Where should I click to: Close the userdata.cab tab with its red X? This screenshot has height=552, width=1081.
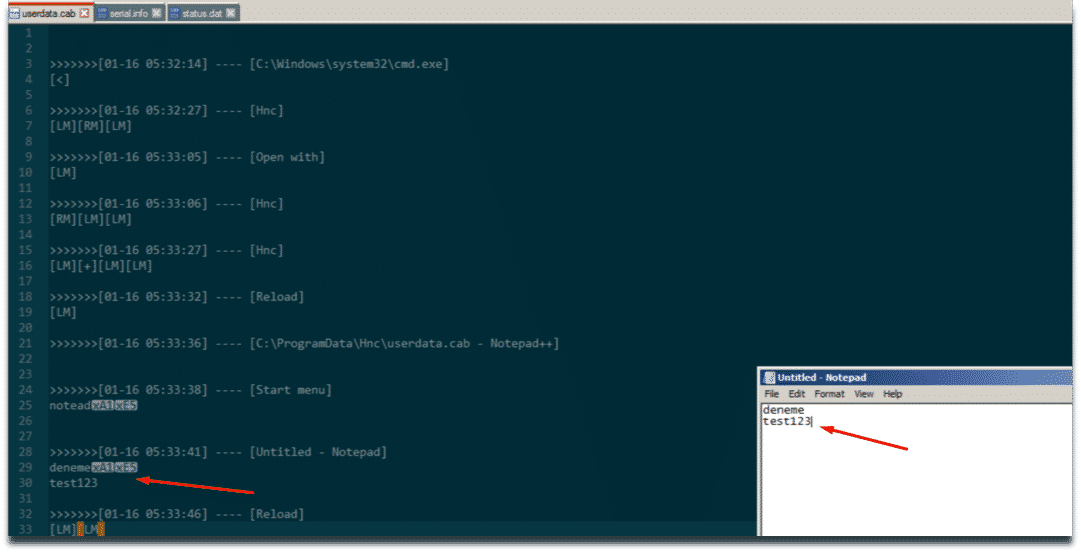pos(84,13)
